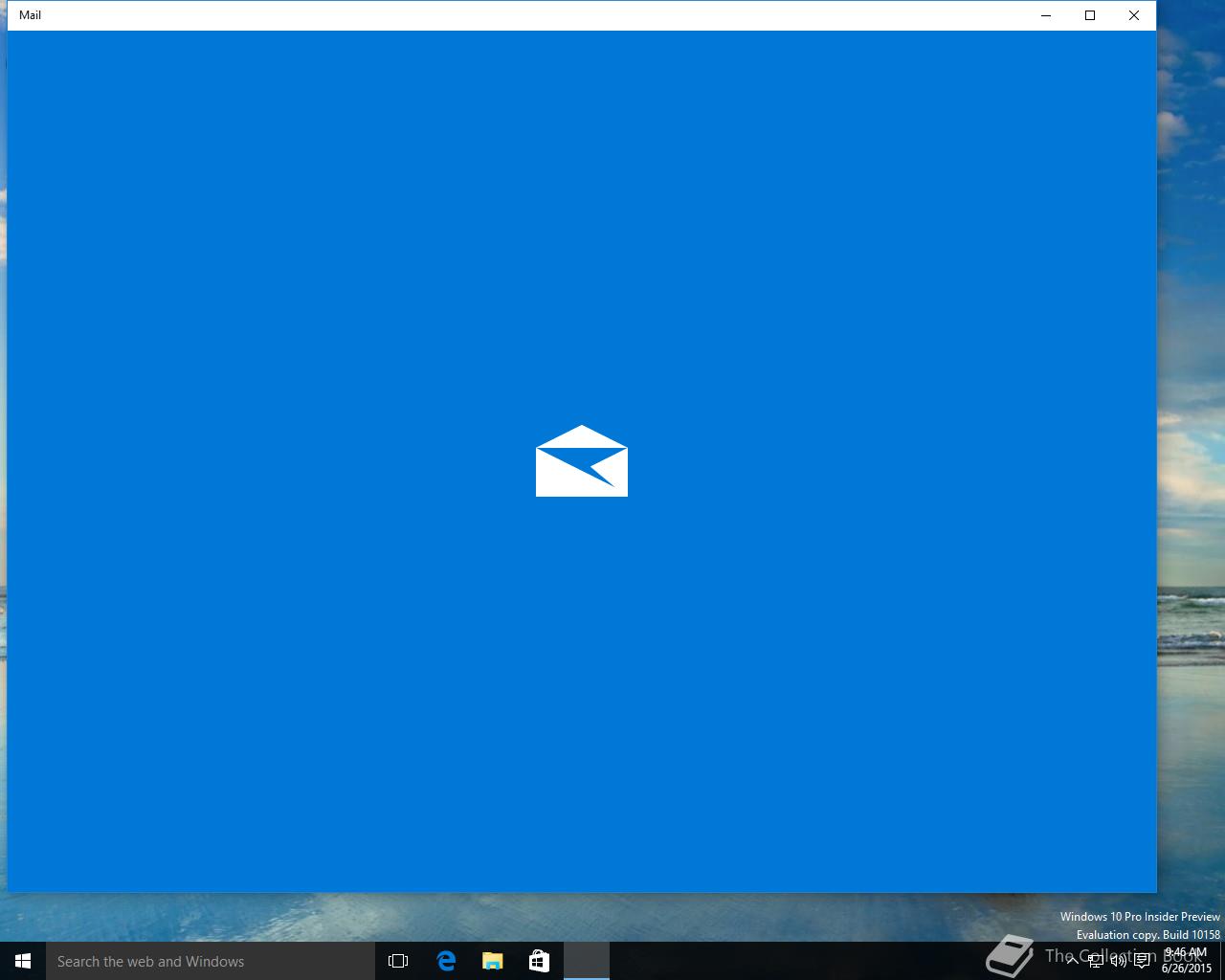Click the 'Search the web and Windows' box
The width and height of the screenshot is (1225, 980).
(211, 961)
